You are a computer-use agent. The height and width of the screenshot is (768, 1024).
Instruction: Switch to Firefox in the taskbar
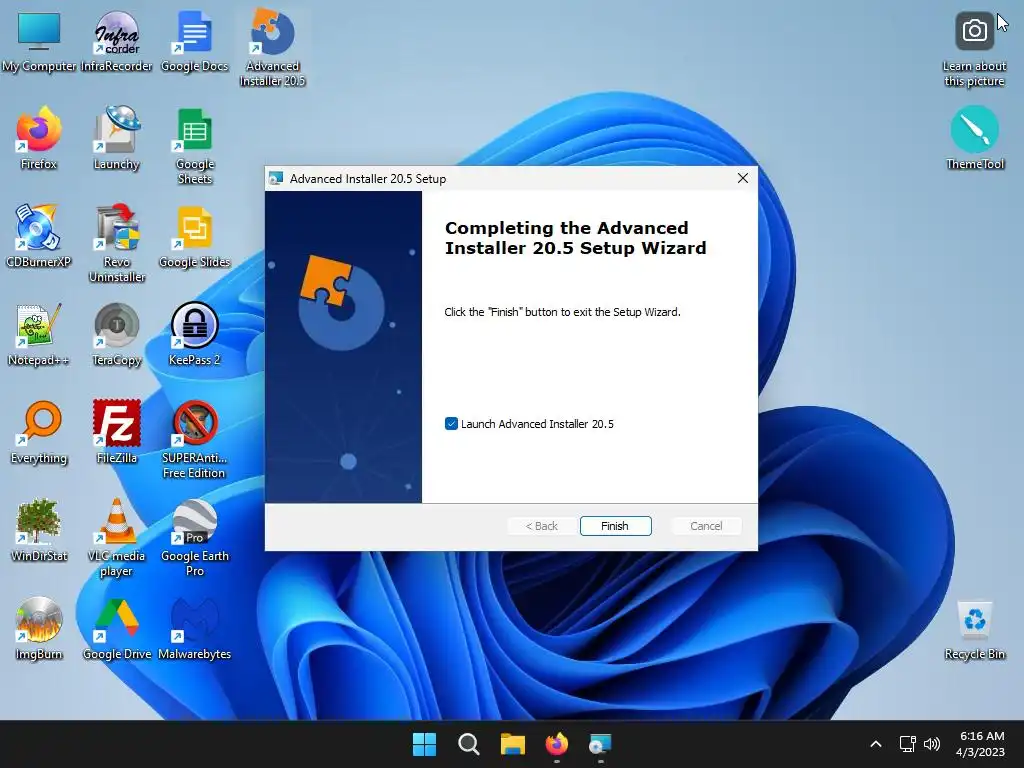[x=556, y=744]
